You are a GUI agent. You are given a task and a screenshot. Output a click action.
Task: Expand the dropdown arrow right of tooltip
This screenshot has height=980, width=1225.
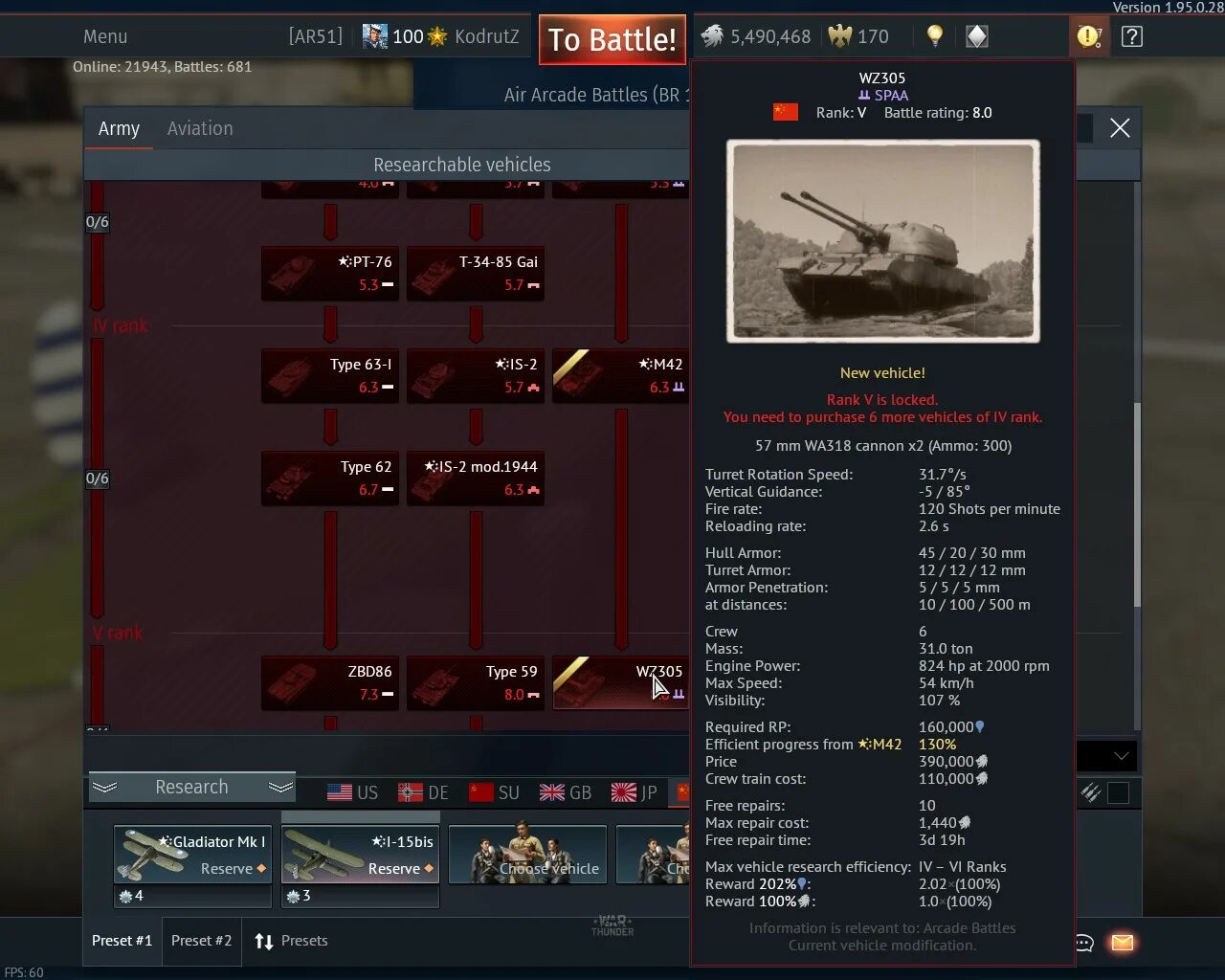tap(1121, 756)
